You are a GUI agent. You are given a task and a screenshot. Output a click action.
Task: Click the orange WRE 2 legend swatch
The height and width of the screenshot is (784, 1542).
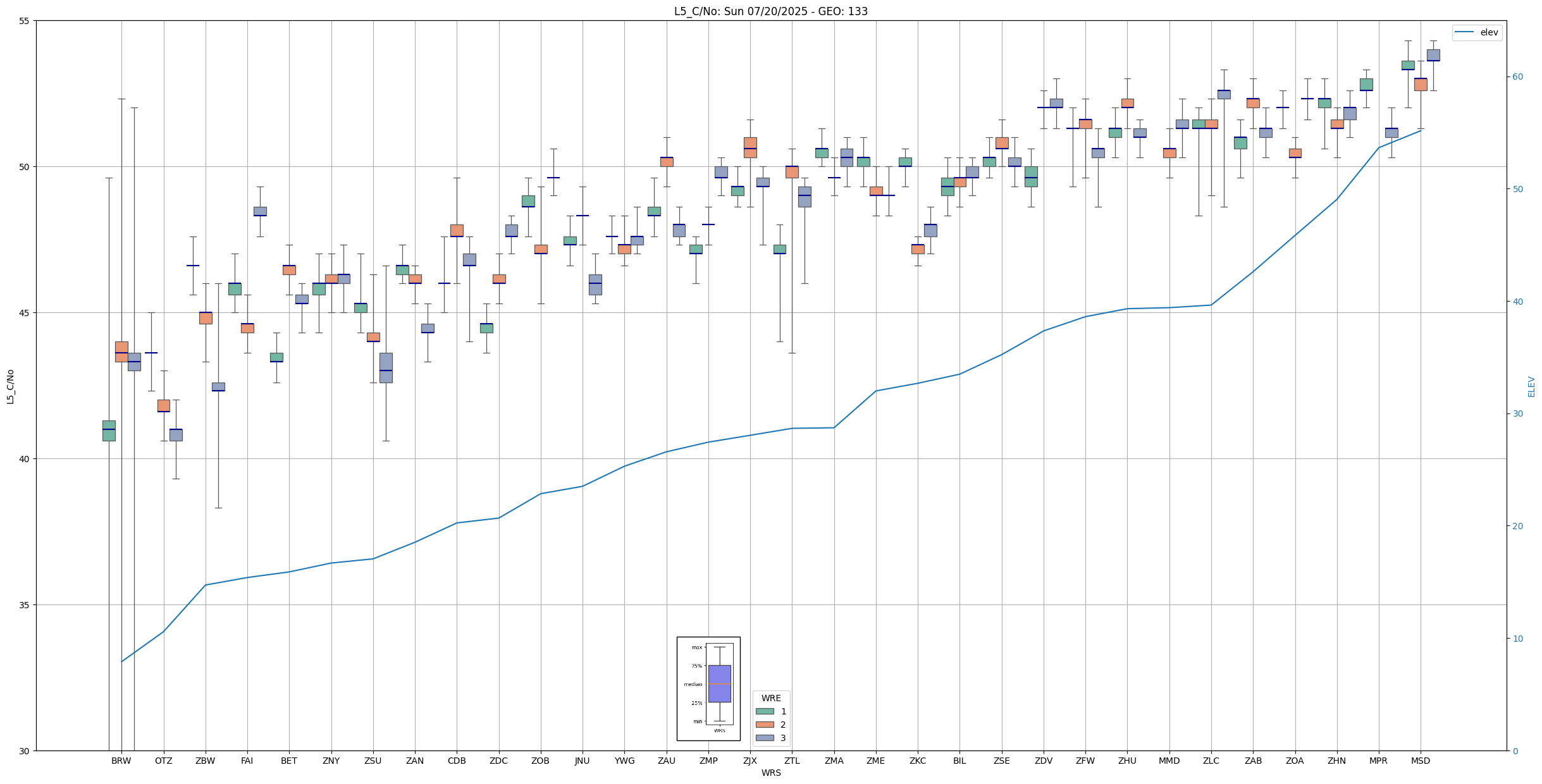[x=765, y=725]
